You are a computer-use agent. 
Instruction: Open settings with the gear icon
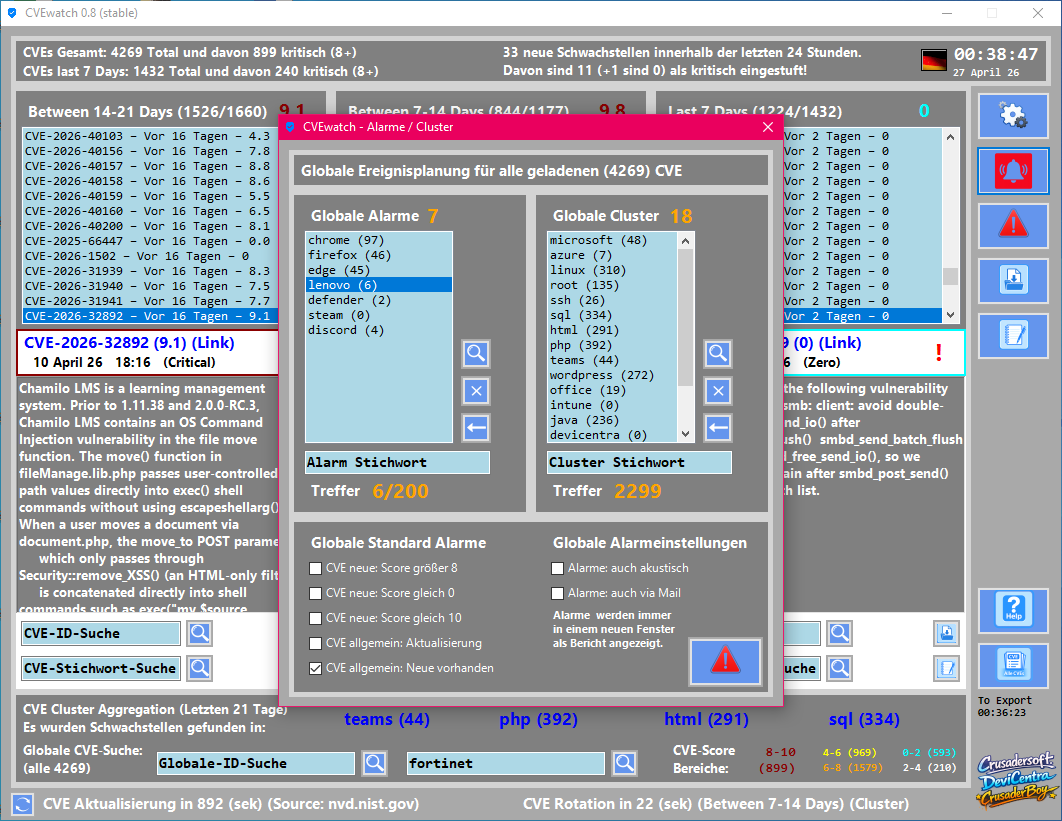tap(1013, 115)
